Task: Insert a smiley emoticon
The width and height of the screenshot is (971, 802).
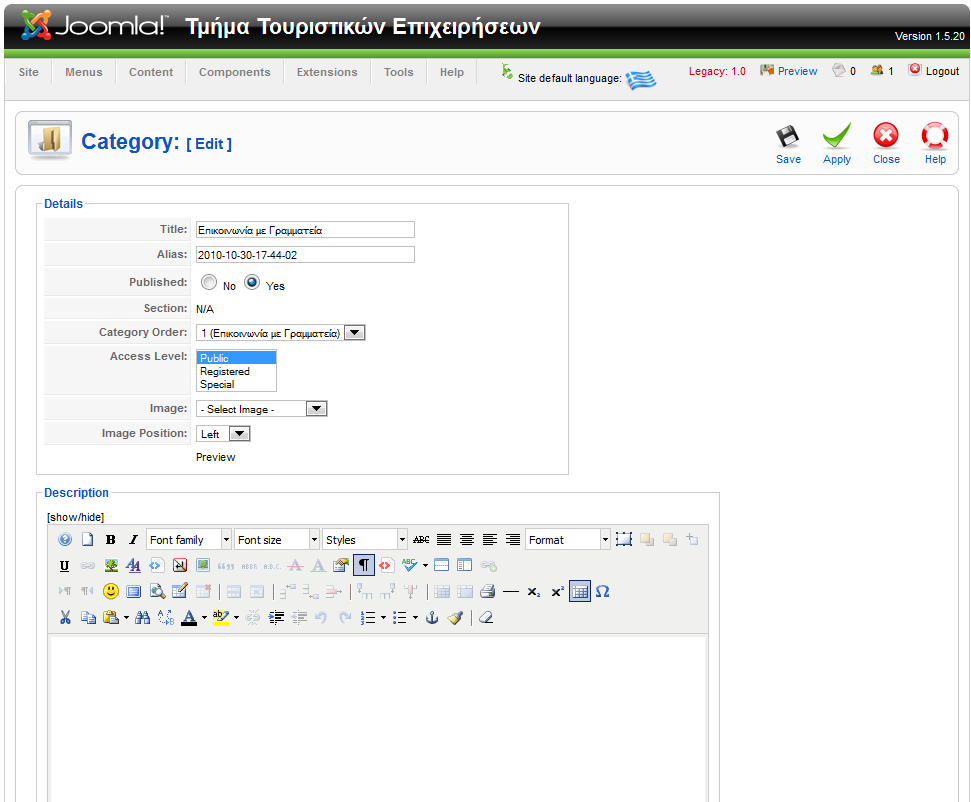Action: coord(111,591)
